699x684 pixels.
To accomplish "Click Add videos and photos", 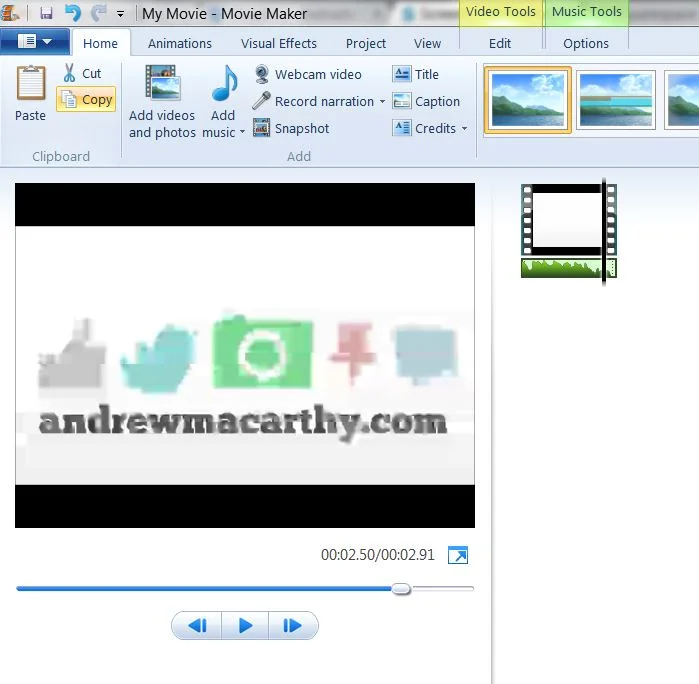I will 162,102.
